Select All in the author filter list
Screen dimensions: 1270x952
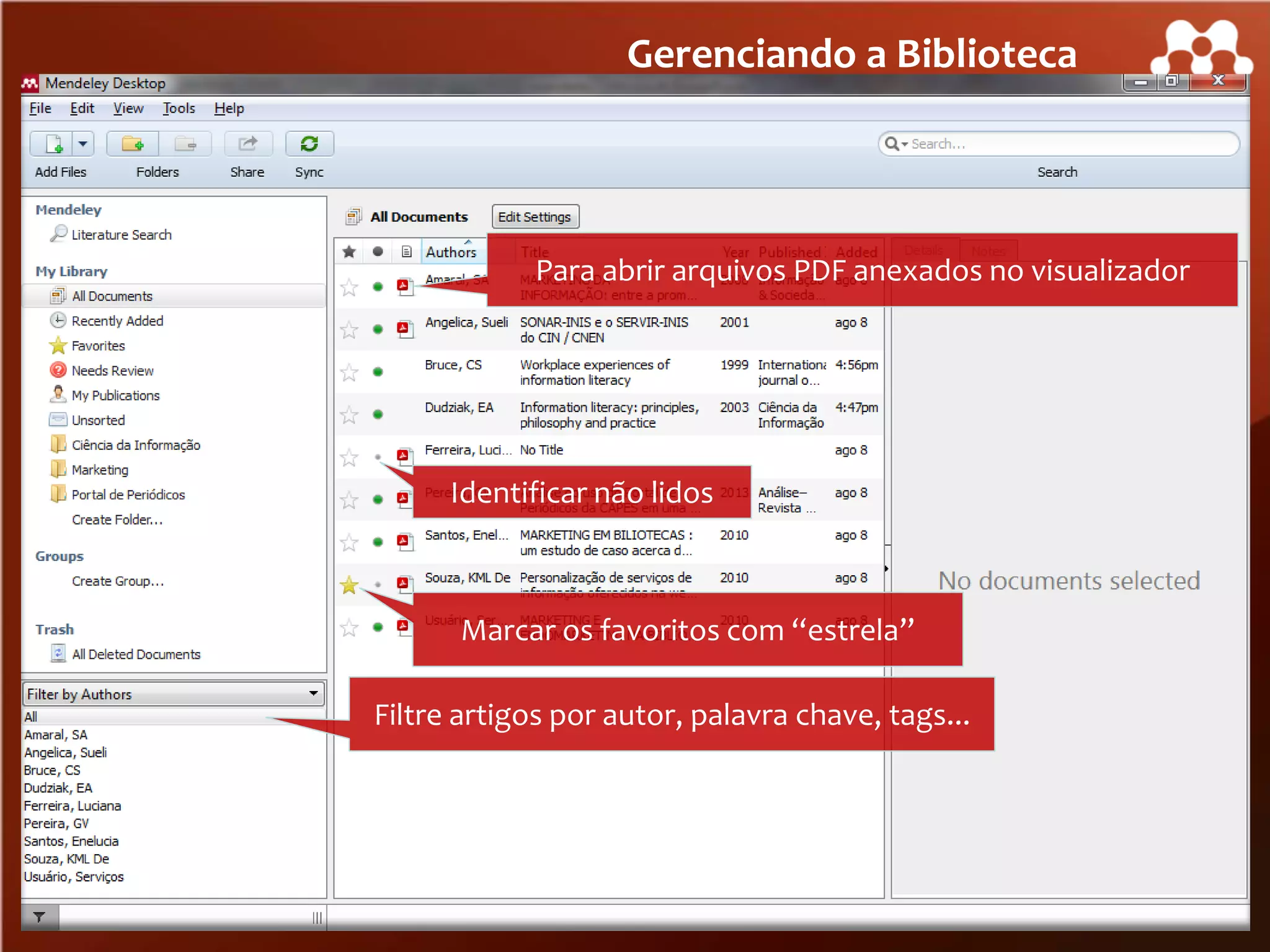173,716
